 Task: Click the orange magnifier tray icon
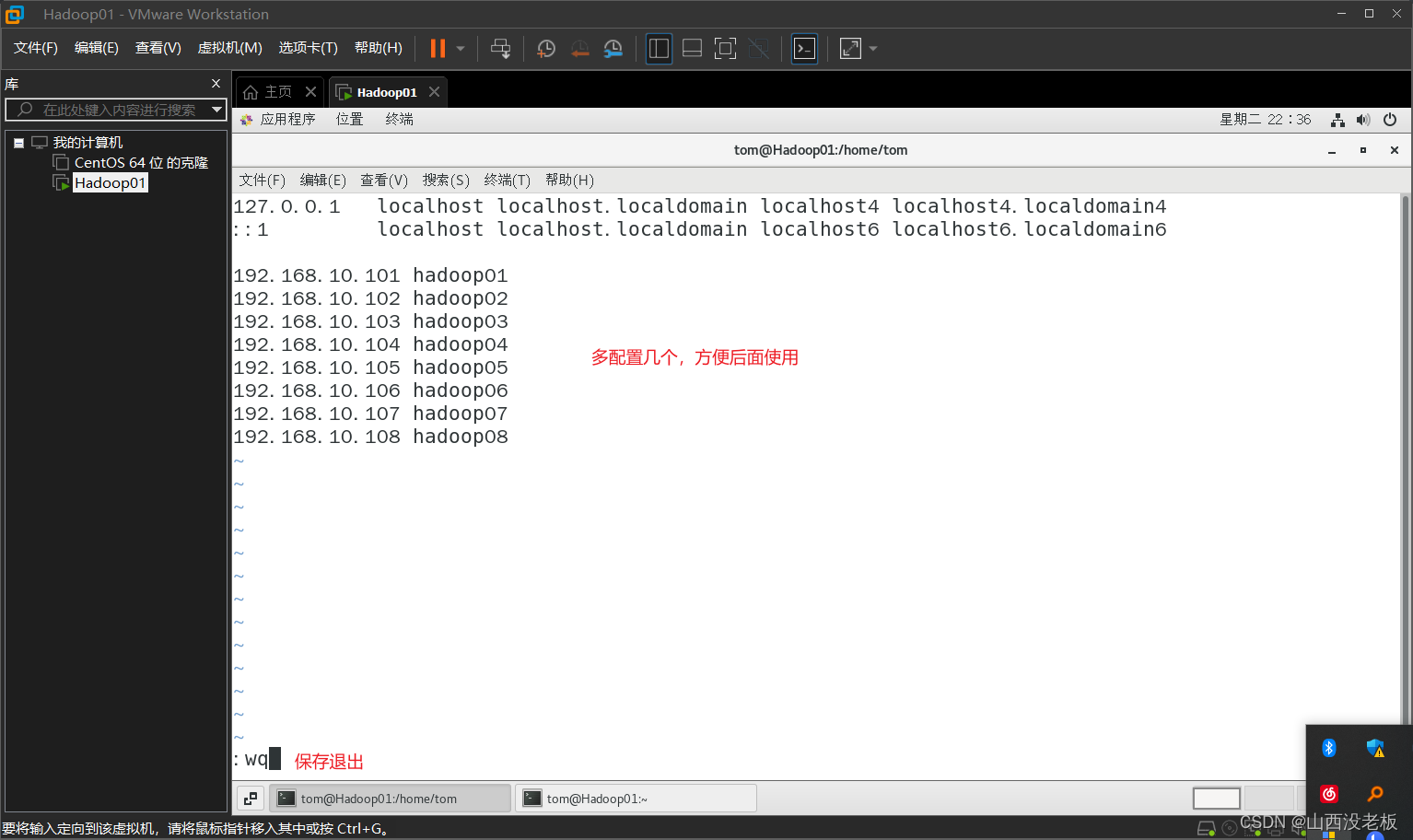1375,794
